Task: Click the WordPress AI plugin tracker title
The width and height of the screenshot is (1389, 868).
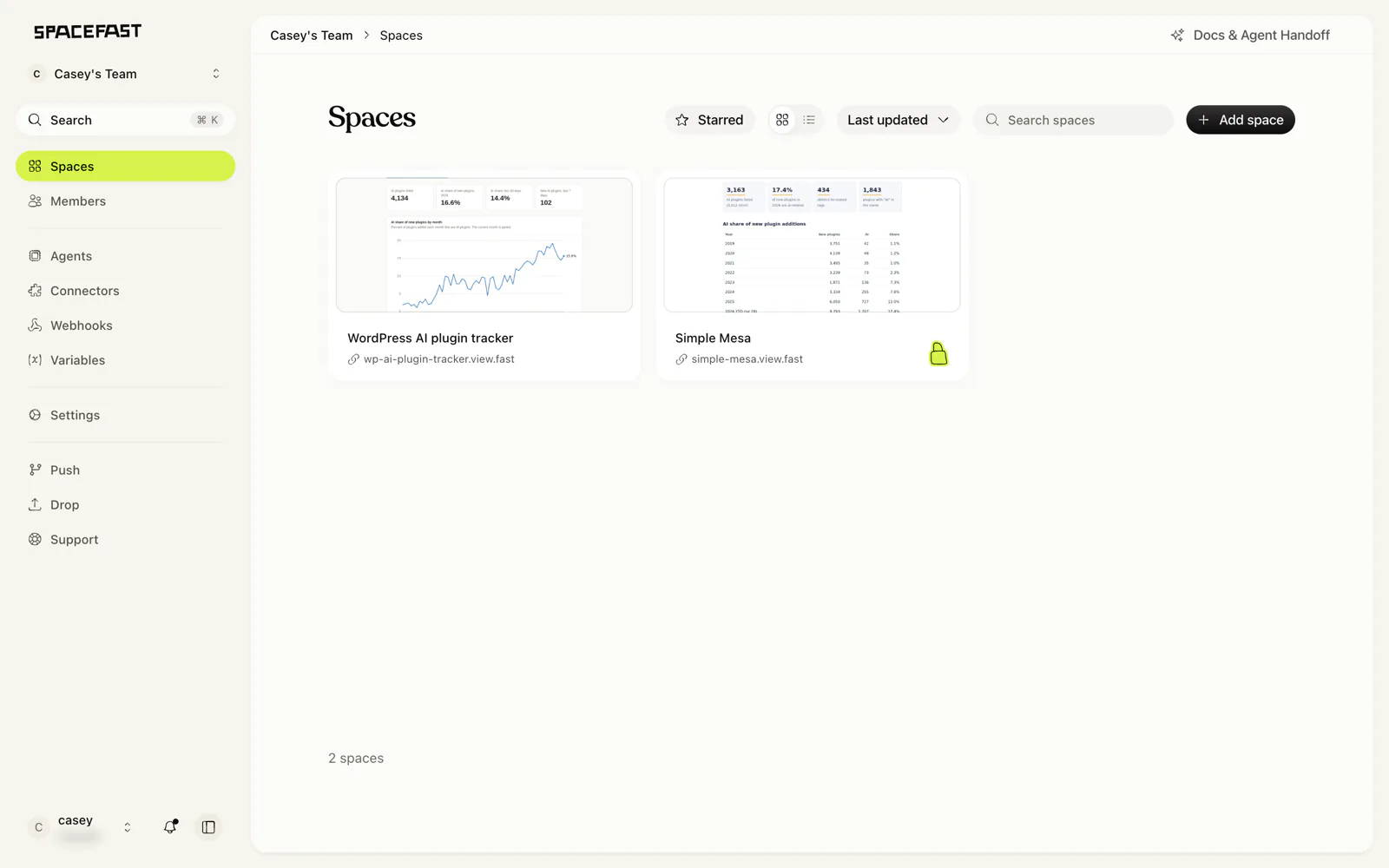Action: click(x=431, y=339)
